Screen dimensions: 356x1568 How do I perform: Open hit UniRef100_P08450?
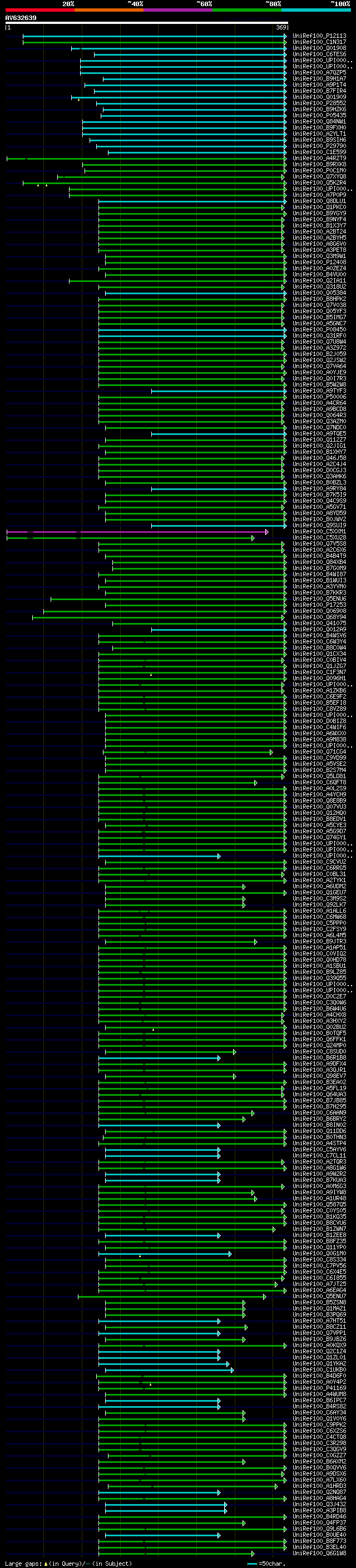click(319, 329)
